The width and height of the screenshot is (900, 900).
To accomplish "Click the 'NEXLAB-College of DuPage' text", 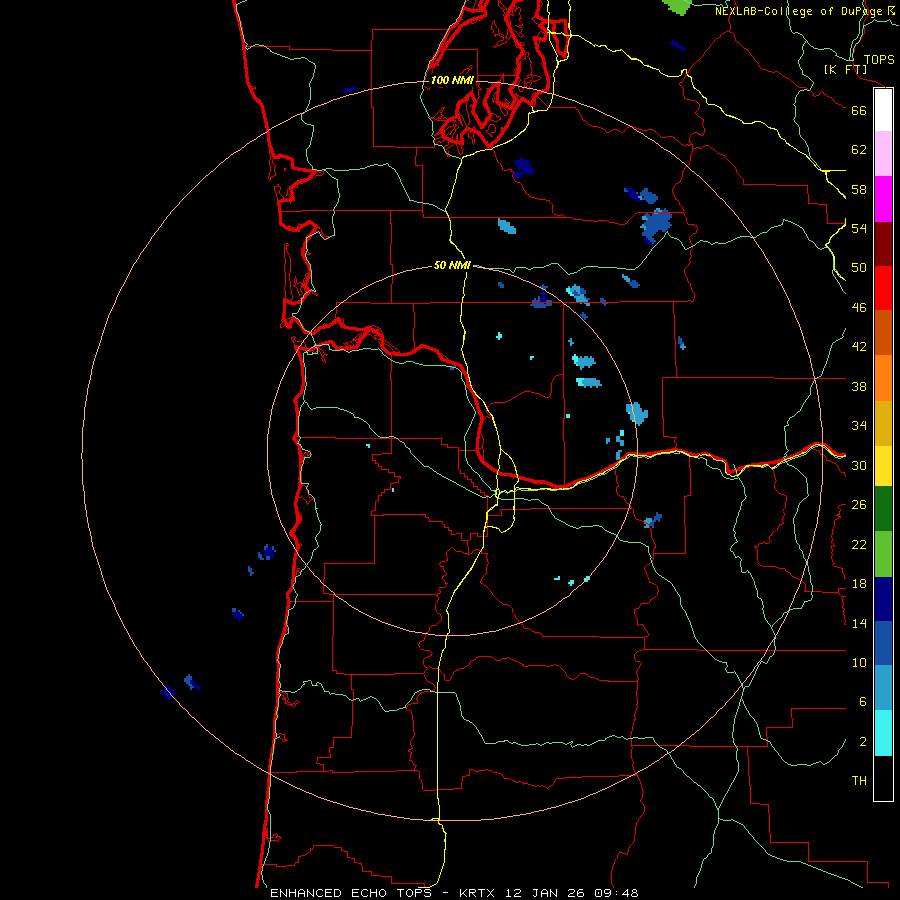I will click(x=800, y=11).
